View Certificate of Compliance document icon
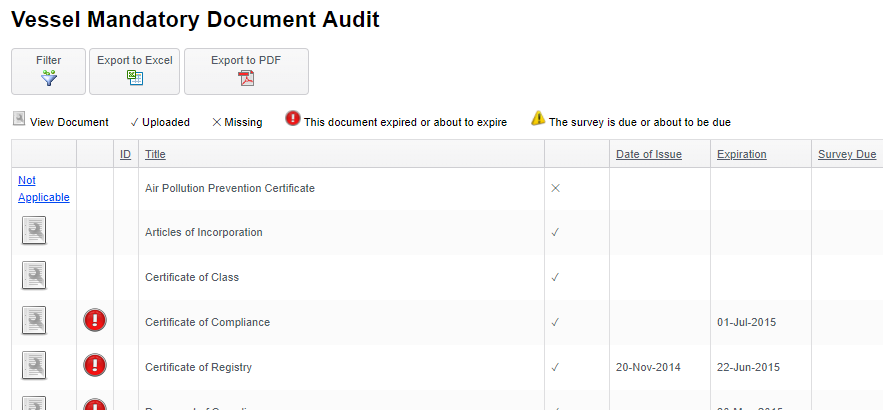This screenshot has height=410, width=883. pos(34,321)
